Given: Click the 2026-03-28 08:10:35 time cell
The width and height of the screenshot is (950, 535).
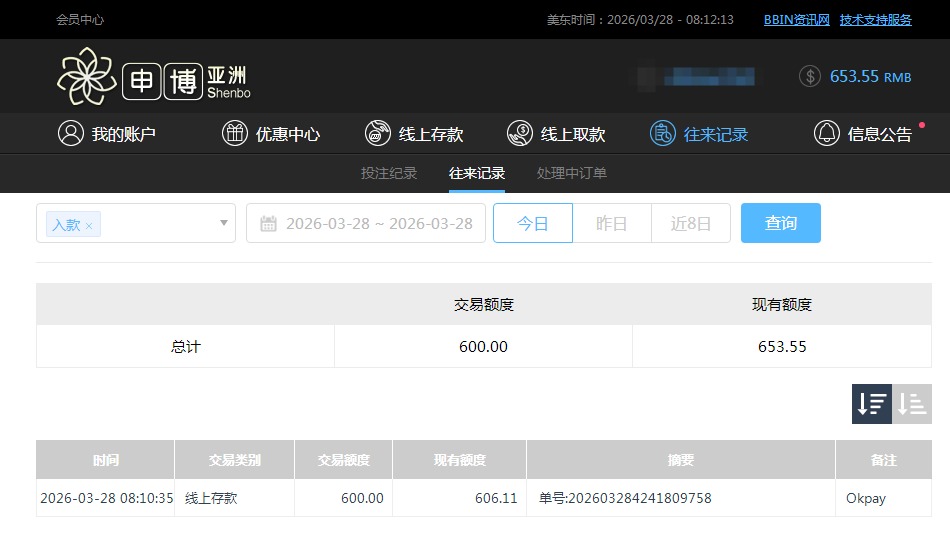Looking at the screenshot, I should click(x=107, y=498).
